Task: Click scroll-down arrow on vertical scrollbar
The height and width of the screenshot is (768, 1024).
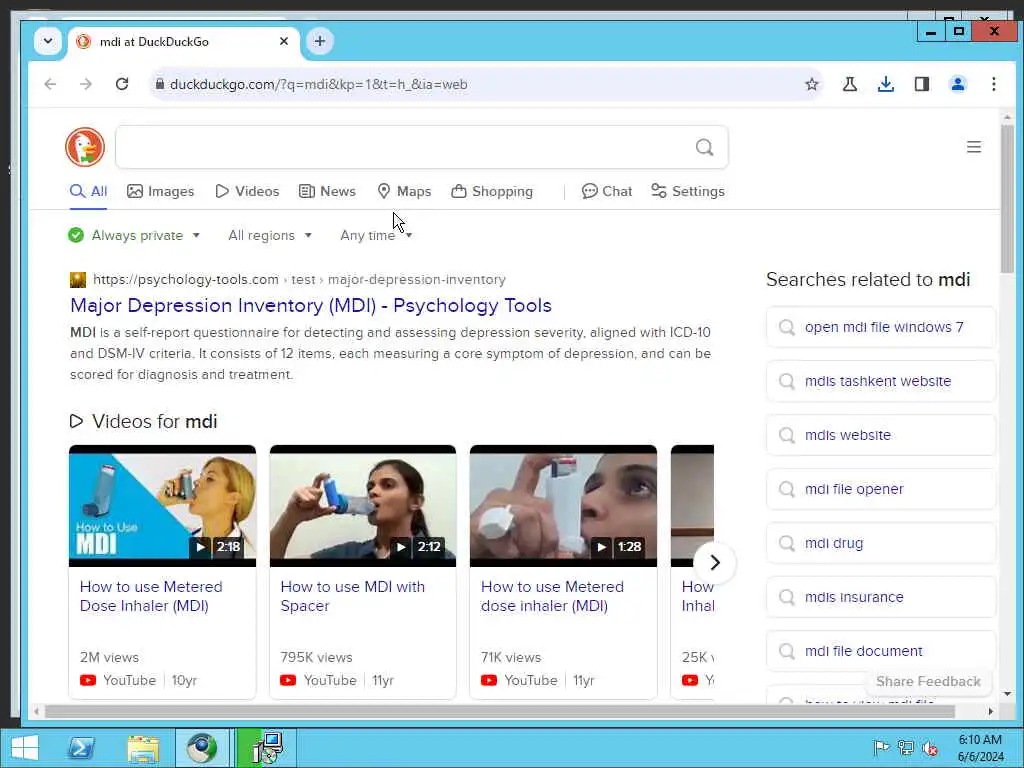Action: point(1007,694)
